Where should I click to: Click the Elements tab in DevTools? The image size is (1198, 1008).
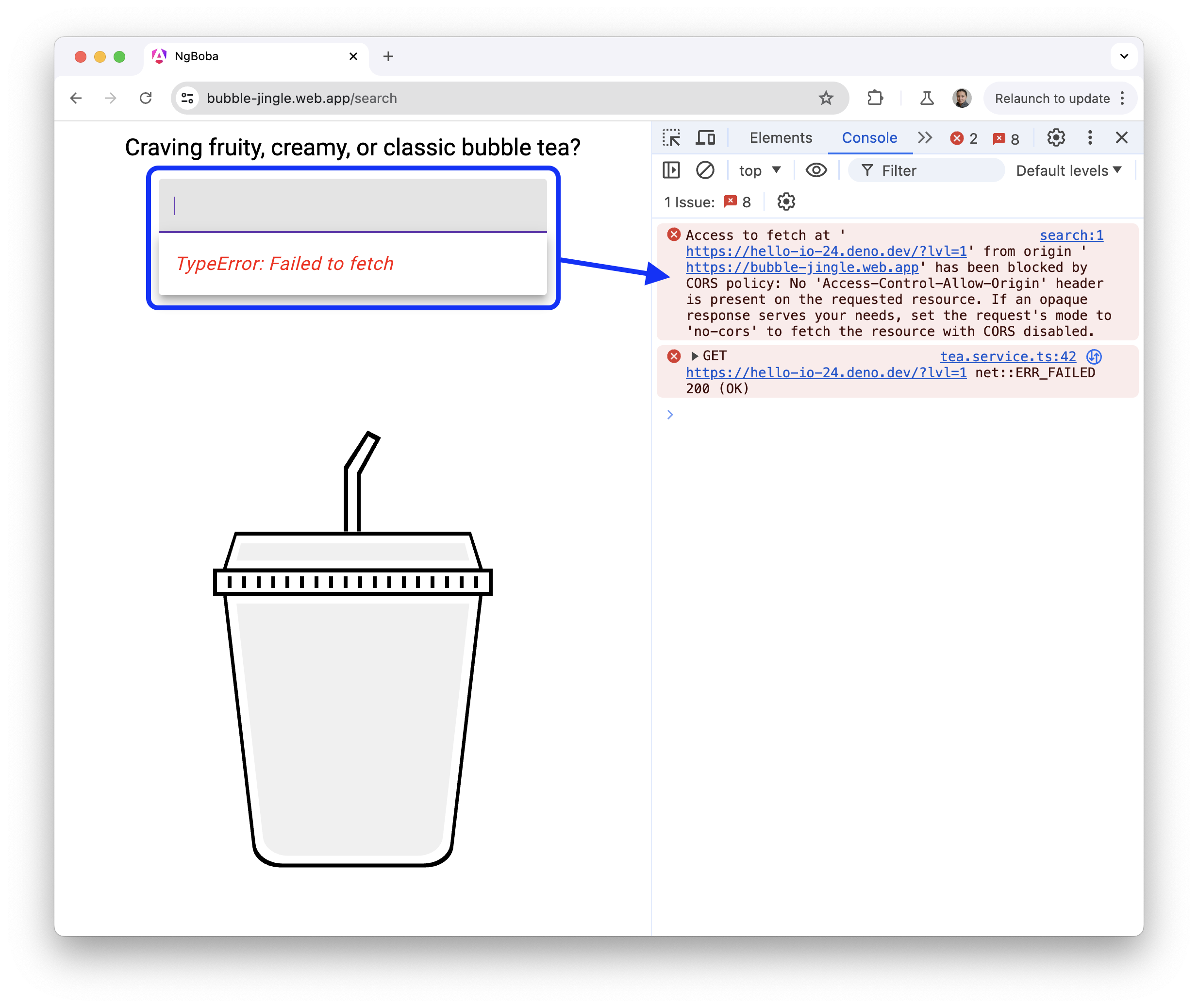point(779,138)
